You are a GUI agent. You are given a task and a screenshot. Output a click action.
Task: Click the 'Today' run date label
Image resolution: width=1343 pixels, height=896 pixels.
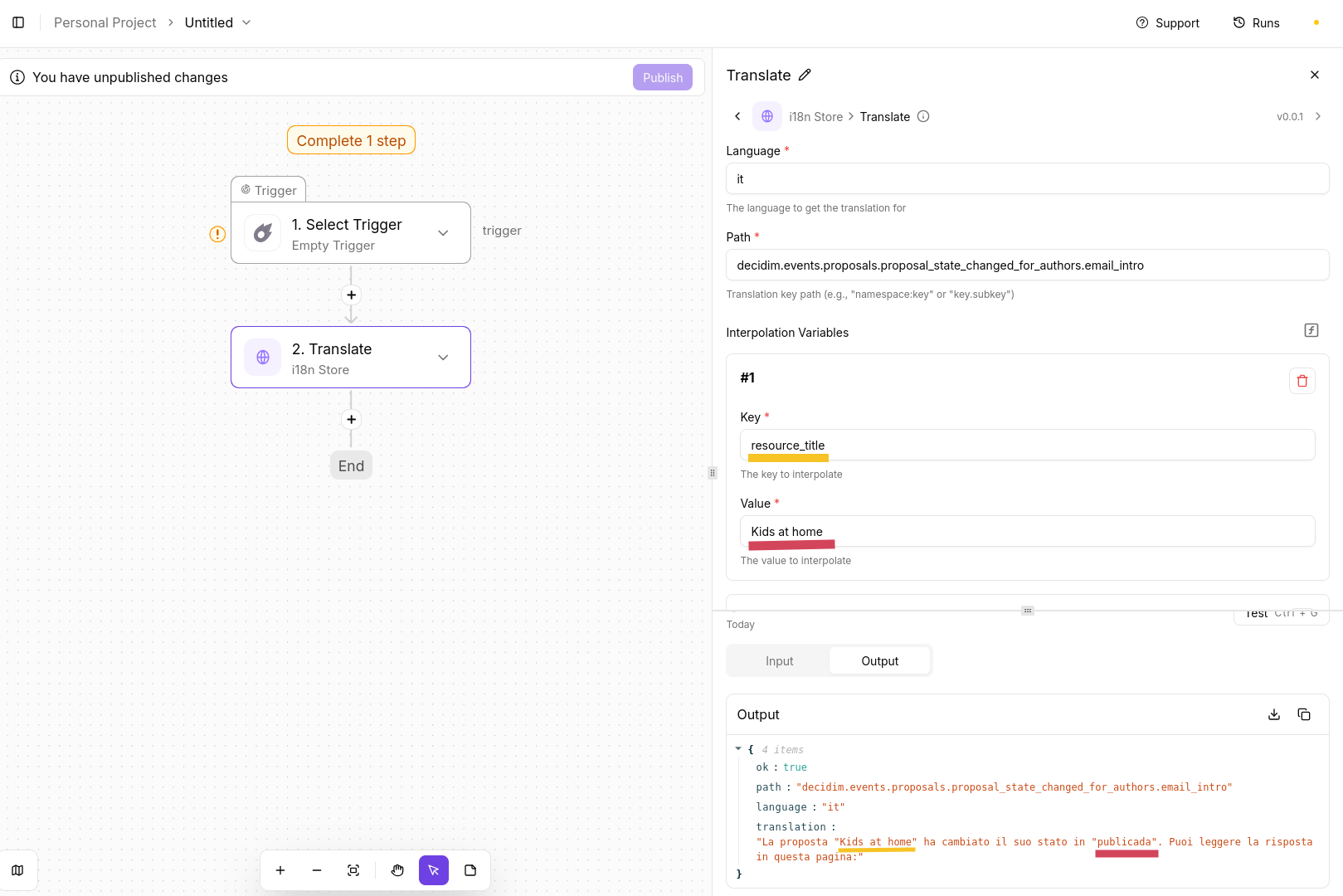[740, 625]
